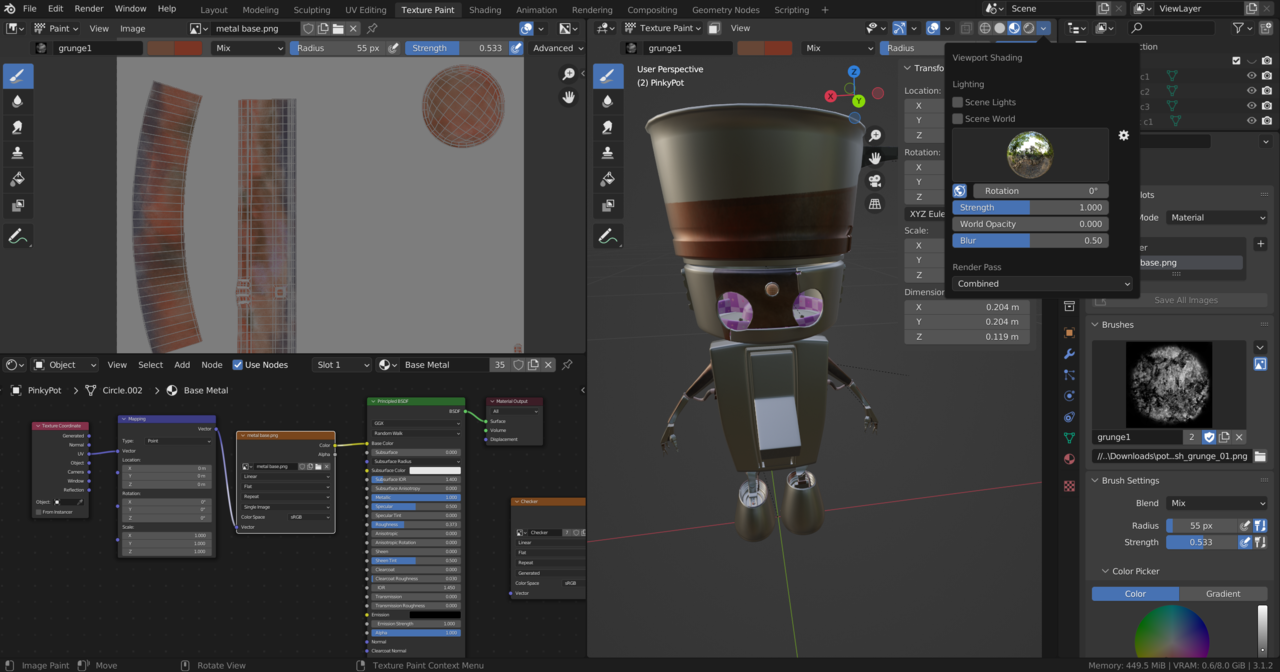
Task: Click the pan hand icon in the image editor
Action: [x=569, y=97]
